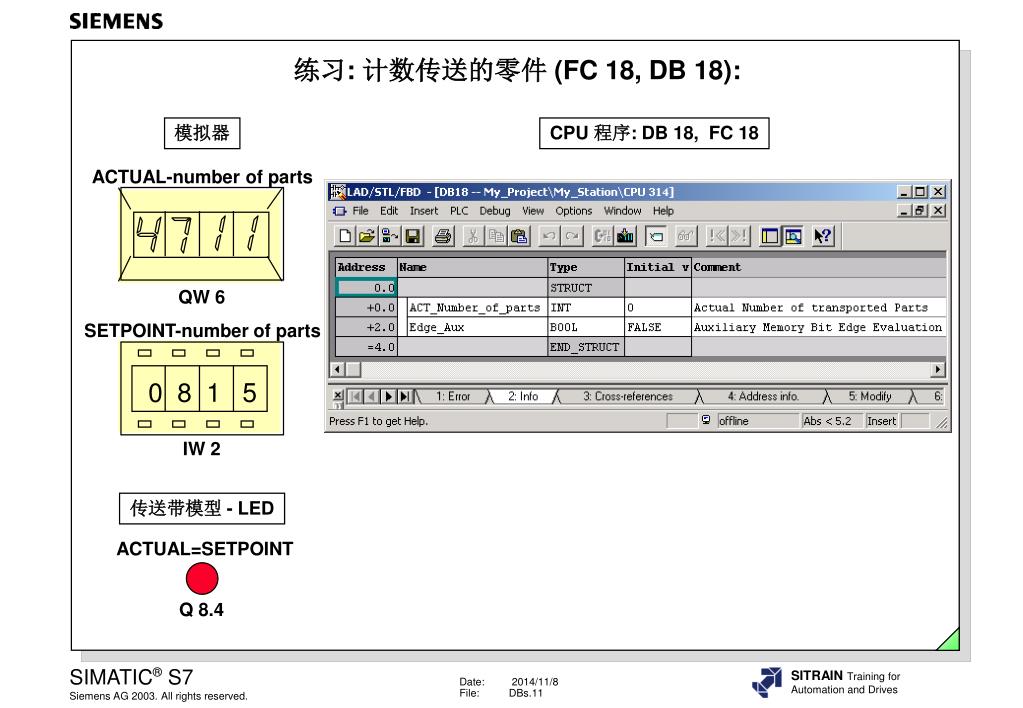Click the Previous error icon
Image resolution: width=1023 pixels, height=708 pixels.
[x=716, y=236]
